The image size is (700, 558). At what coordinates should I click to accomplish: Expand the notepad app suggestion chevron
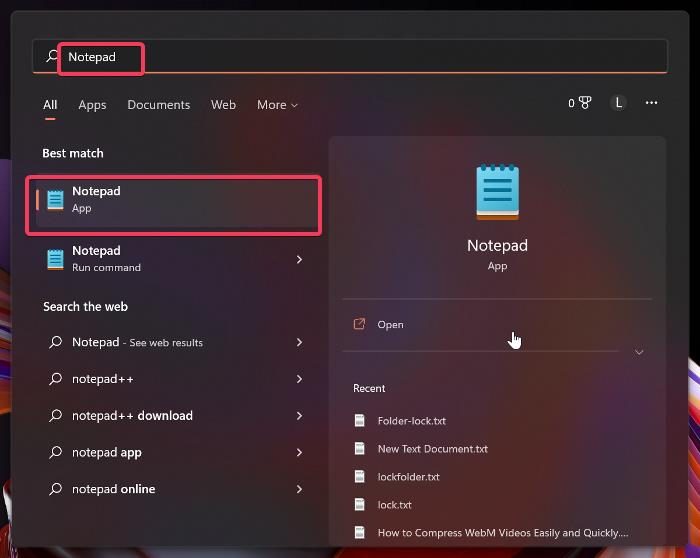coord(300,452)
